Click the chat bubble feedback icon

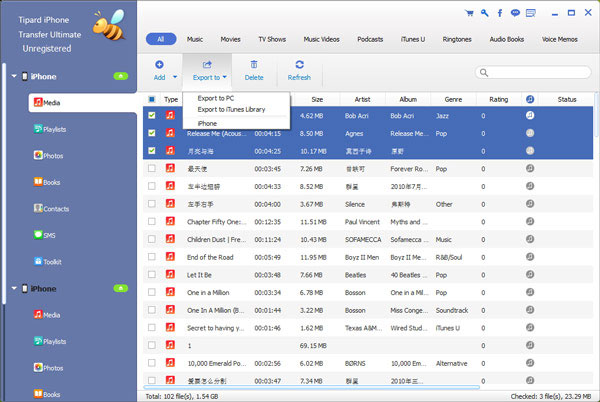(515, 13)
